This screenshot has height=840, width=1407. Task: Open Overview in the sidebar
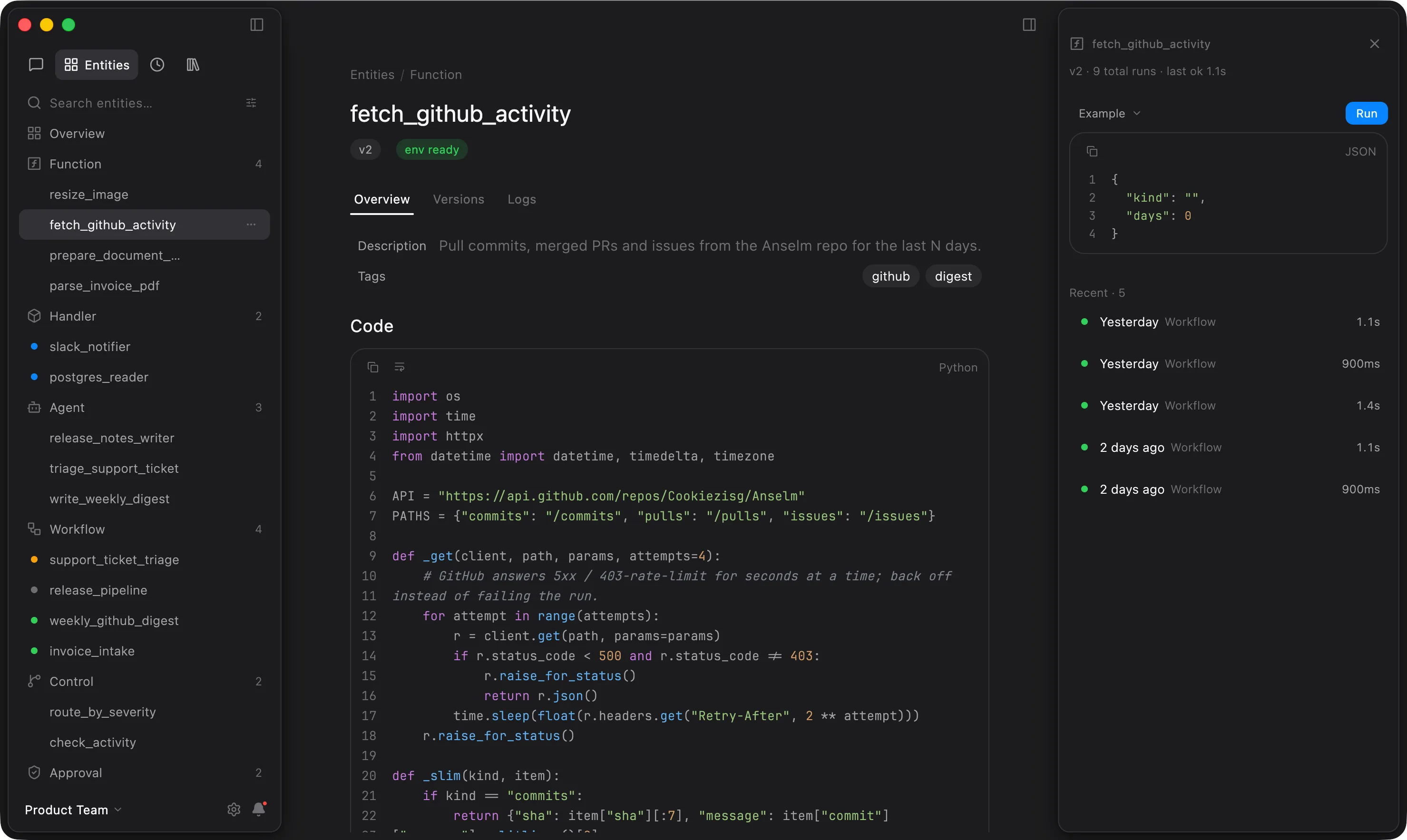click(x=144, y=134)
